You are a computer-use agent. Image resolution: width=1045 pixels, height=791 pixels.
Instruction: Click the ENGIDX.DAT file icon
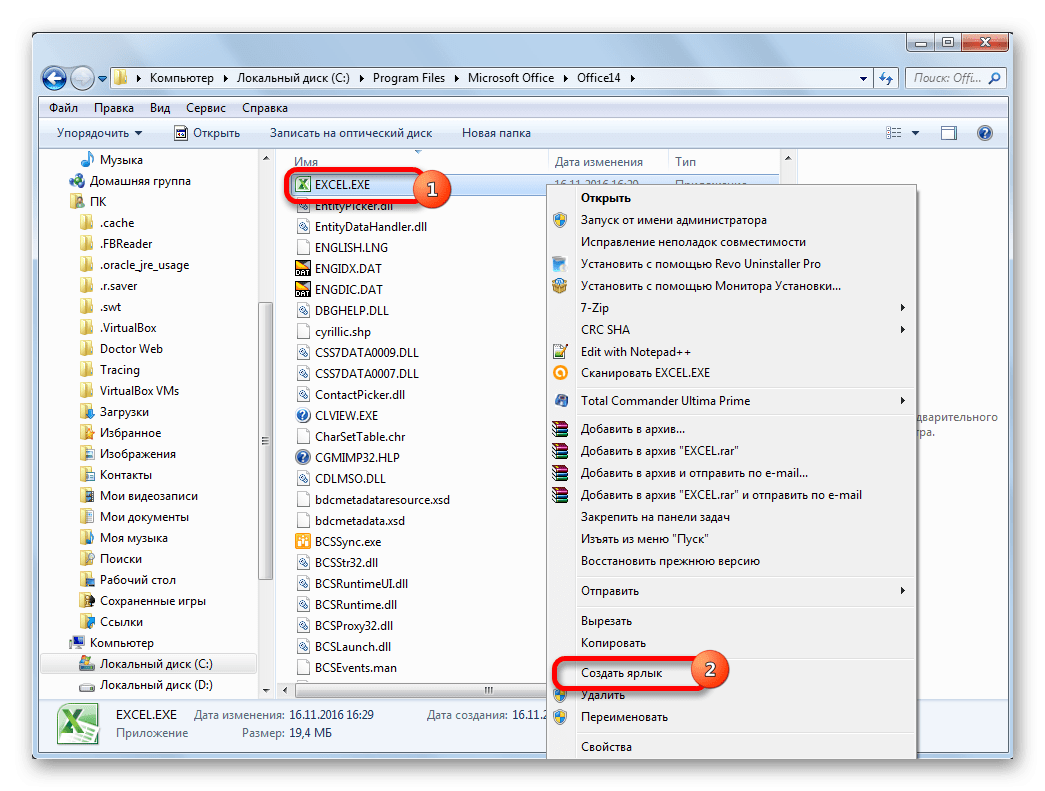(x=303, y=269)
